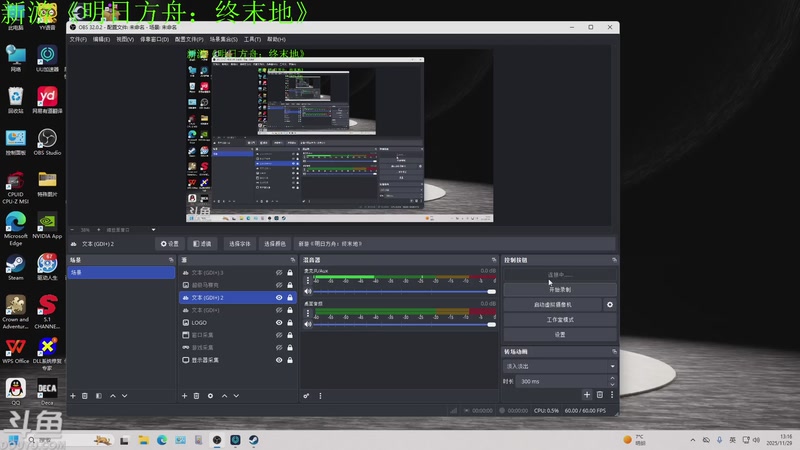Screen dimensions: 800x450
Task: Select the 场景 item in Scenes list
Action: 121,272
